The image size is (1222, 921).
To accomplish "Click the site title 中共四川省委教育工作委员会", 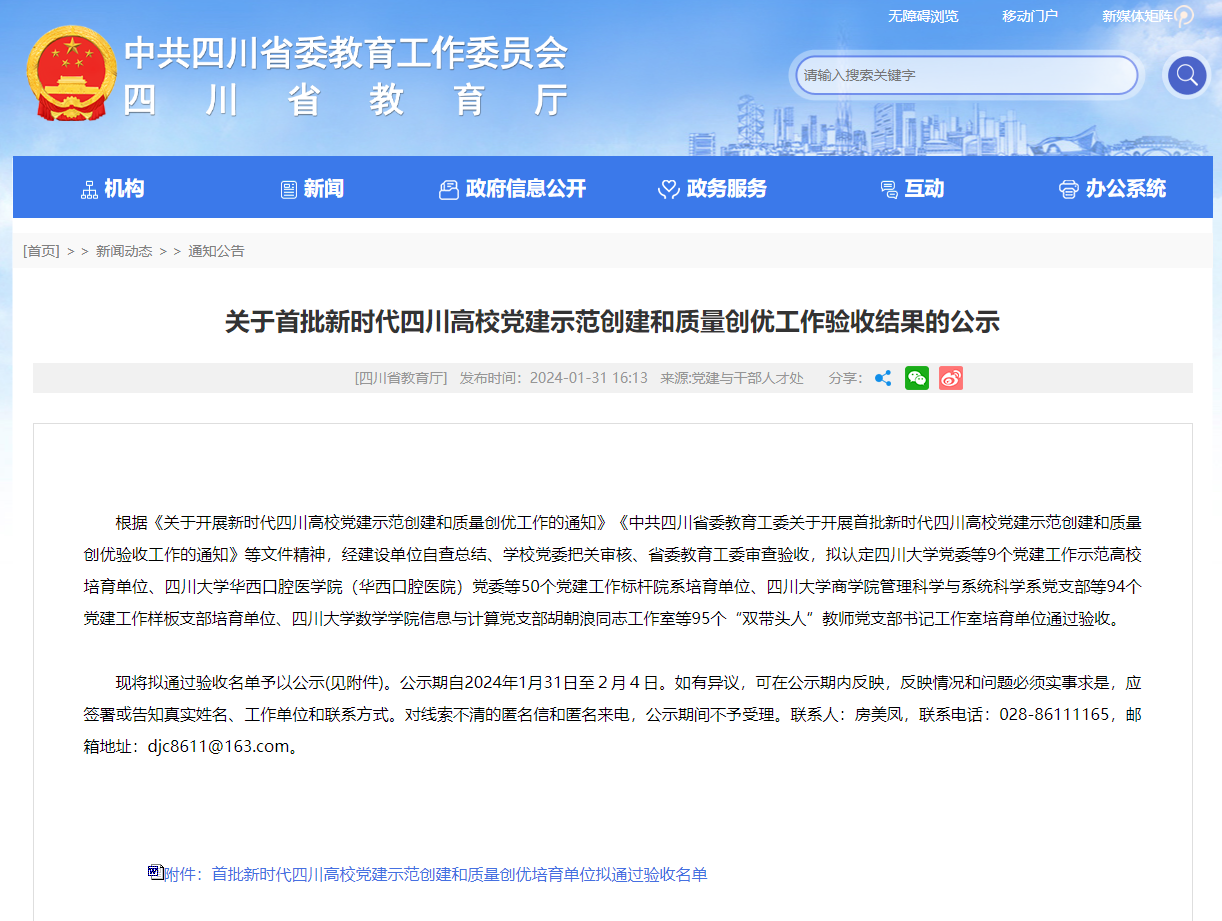I will pyautogui.click(x=347, y=52).
